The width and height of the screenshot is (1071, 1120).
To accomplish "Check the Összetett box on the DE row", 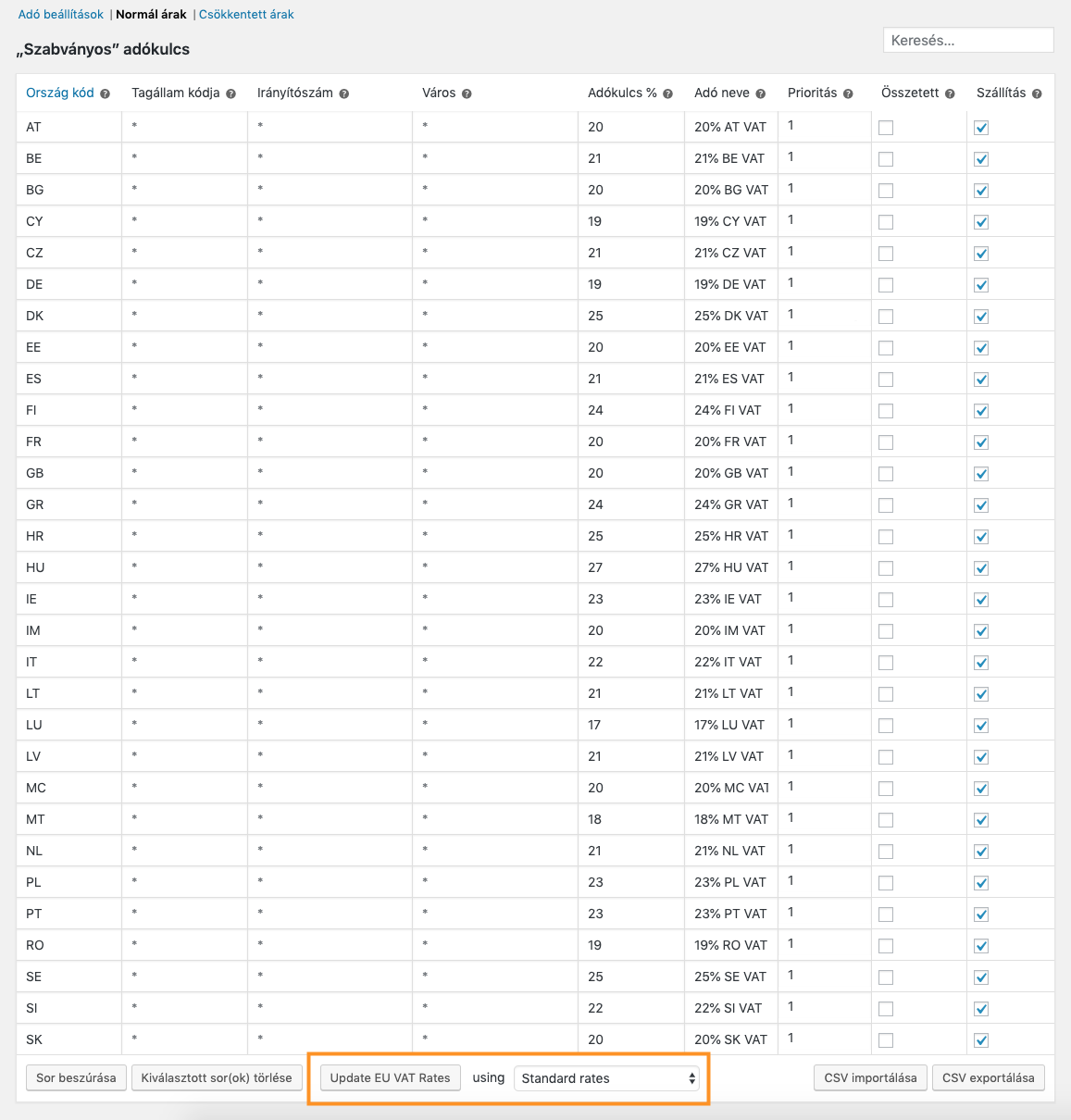I will pyautogui.click(x=886, y=284).
